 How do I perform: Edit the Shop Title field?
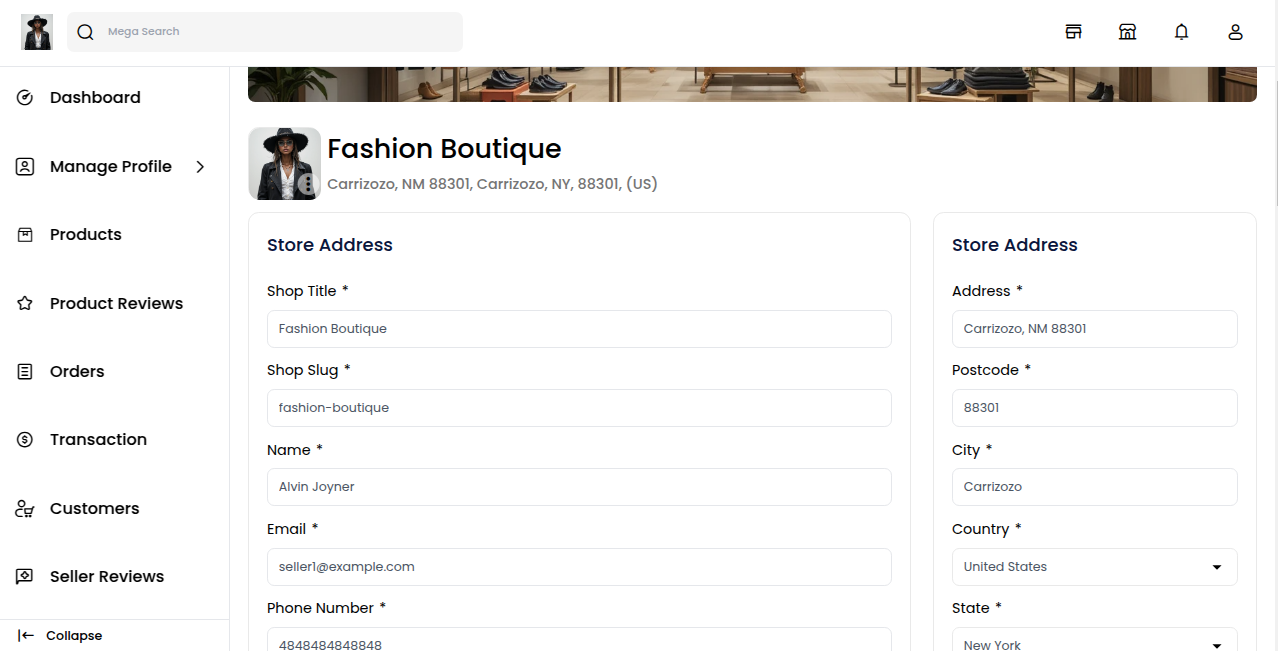click(579, 328)
